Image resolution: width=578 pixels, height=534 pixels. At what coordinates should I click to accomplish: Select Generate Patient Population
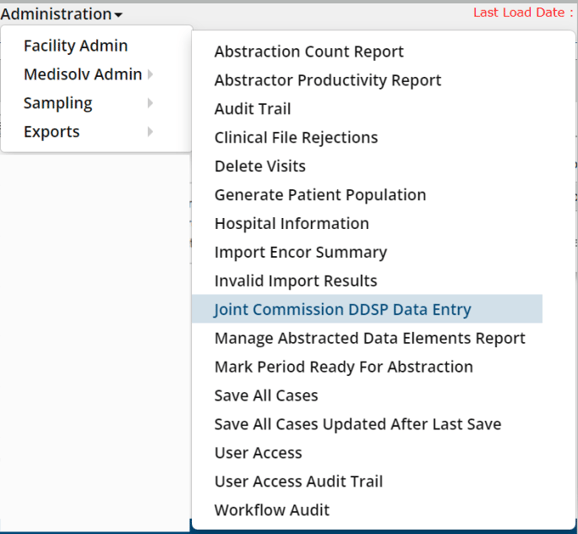(x=320, y=195)
